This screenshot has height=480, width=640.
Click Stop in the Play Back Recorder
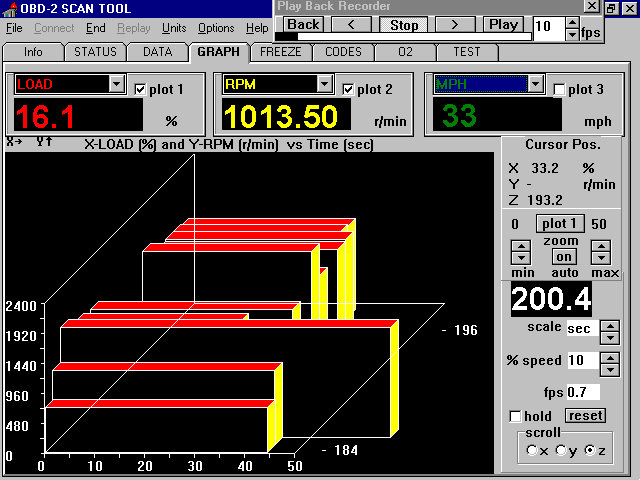(x=404, y=24)
